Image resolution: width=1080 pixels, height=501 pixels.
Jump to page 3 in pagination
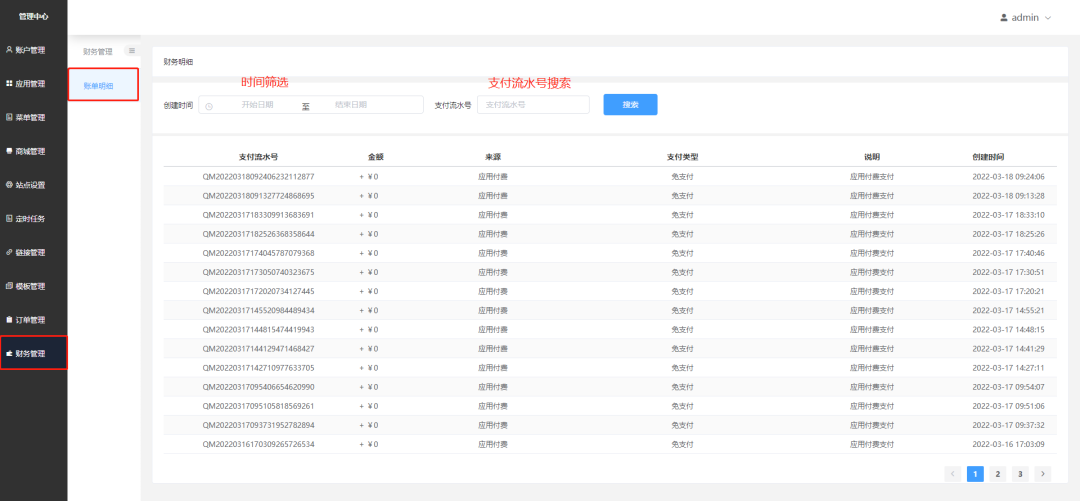[1020, 474]
